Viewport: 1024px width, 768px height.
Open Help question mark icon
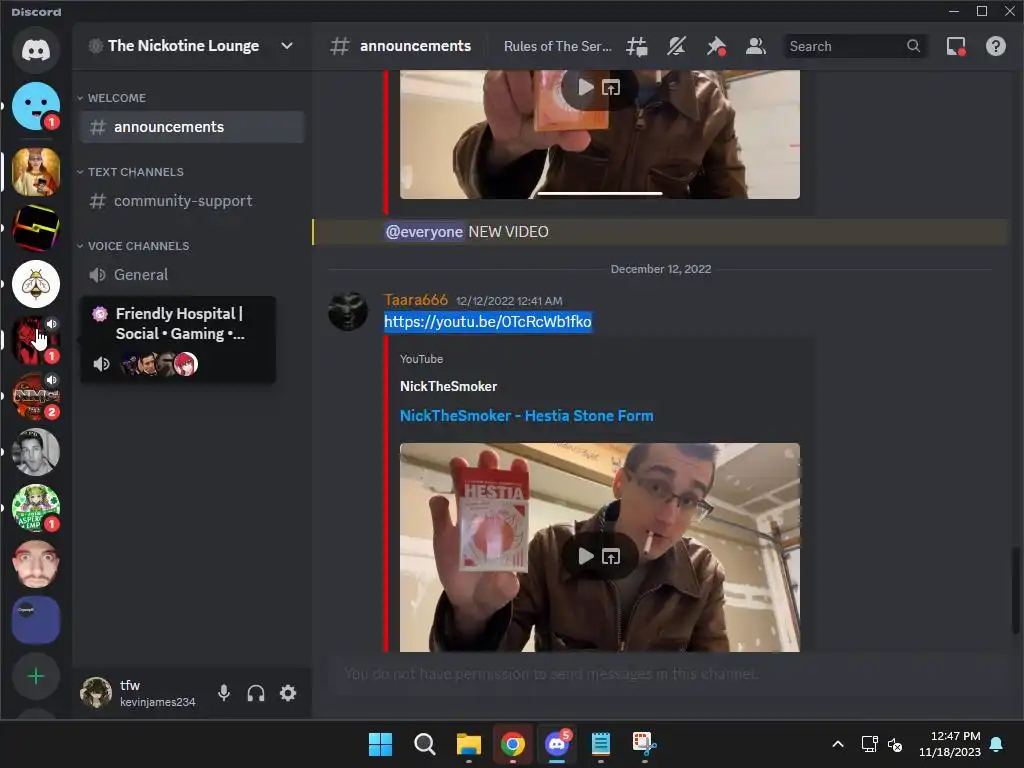pos(996,46)
